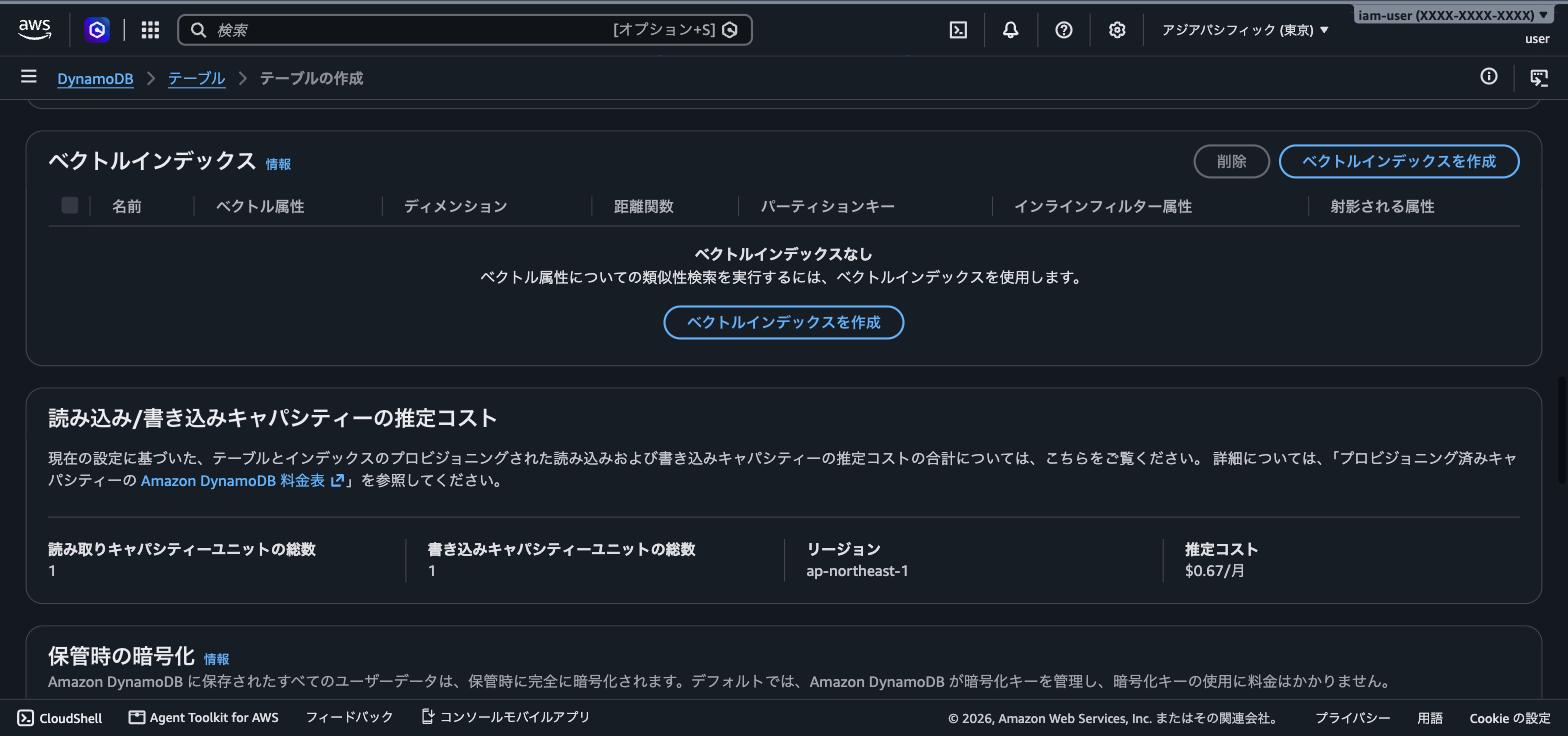1568x736 pixels.
Task: Click テーブルの作成 breadcrumb text
Action: pos(311,78)
